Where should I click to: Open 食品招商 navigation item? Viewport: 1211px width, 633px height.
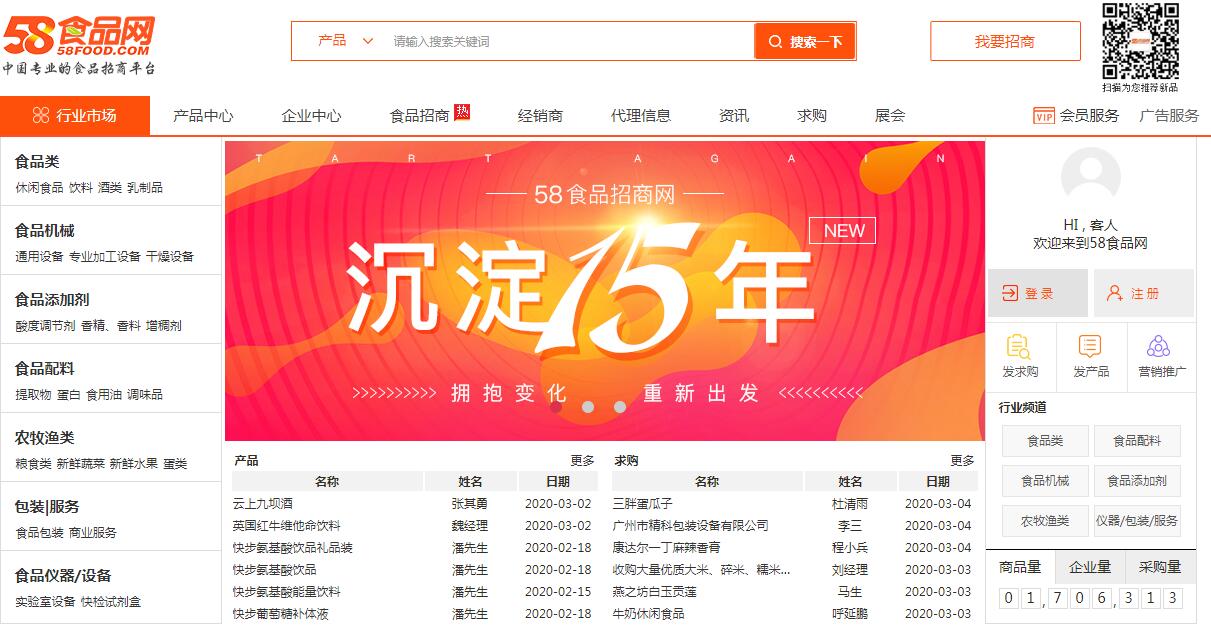pos(419,116)
